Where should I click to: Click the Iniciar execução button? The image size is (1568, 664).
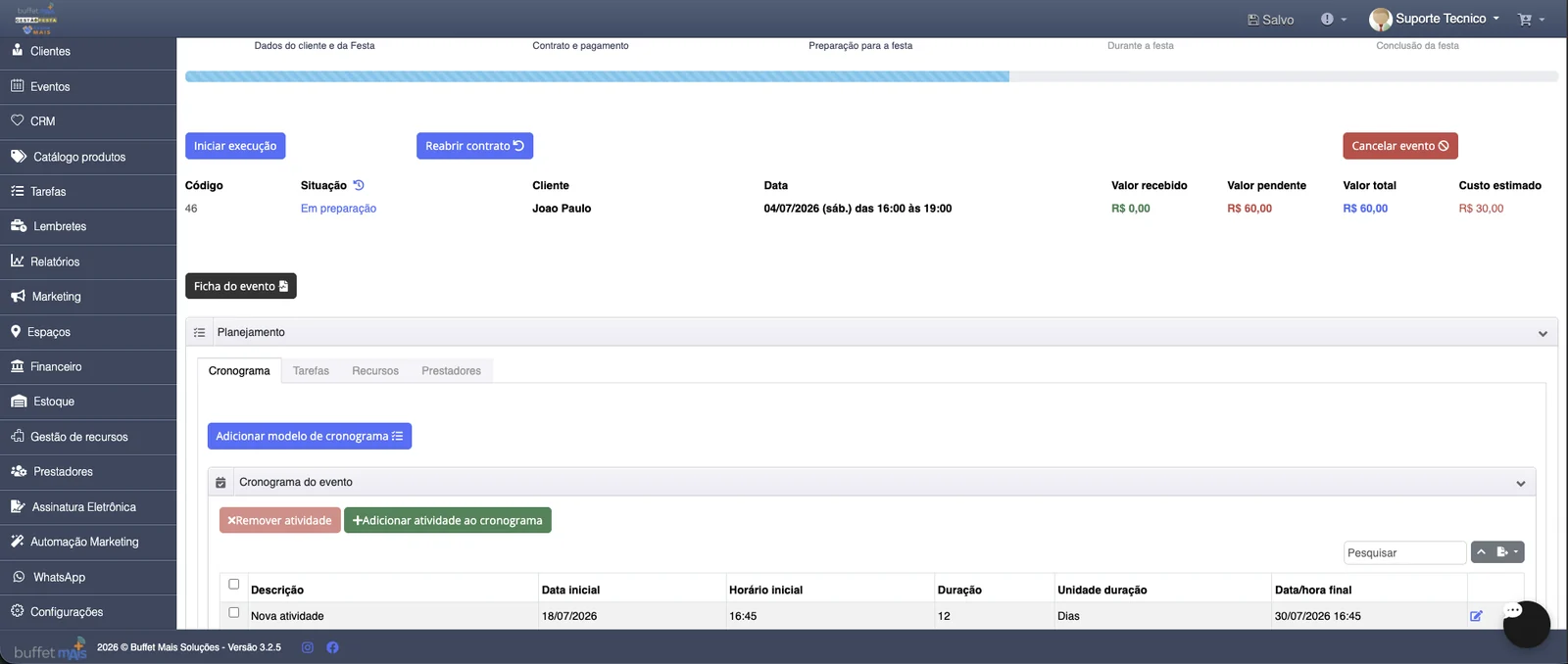pos(235,146)
